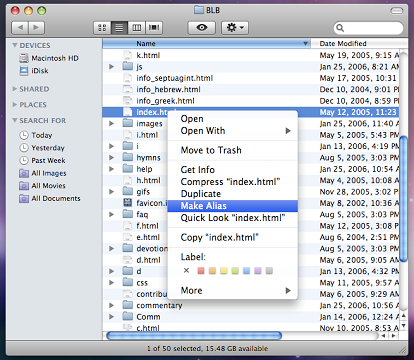Expand the help folder disclosure triangle
The width and height of the screenshot is (414, 360).
pyautogui.click(x=112, y=169)
